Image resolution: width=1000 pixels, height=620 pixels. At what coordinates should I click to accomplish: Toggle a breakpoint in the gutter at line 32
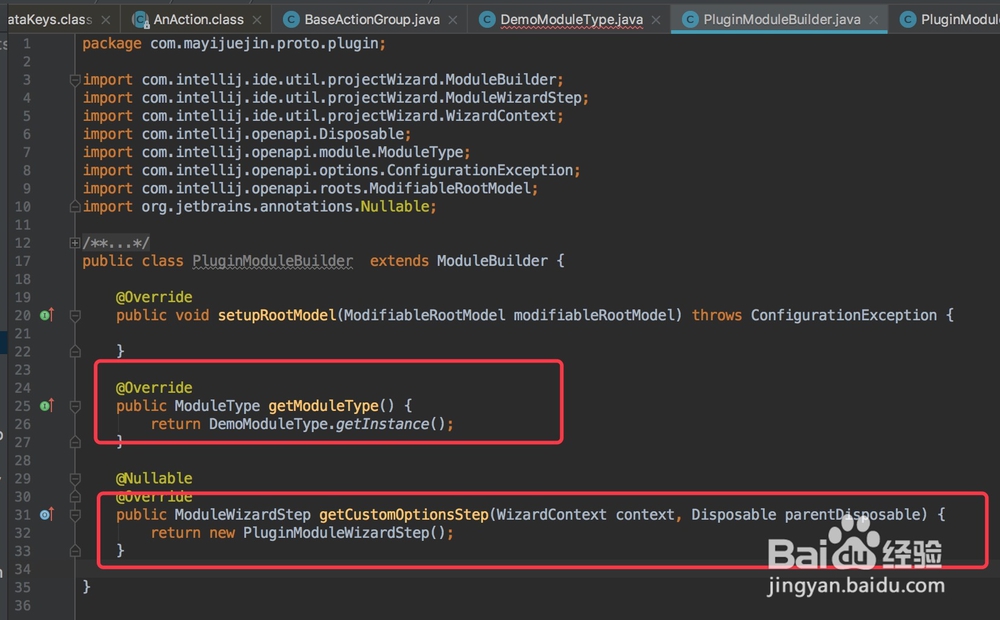tap(62, 532)
